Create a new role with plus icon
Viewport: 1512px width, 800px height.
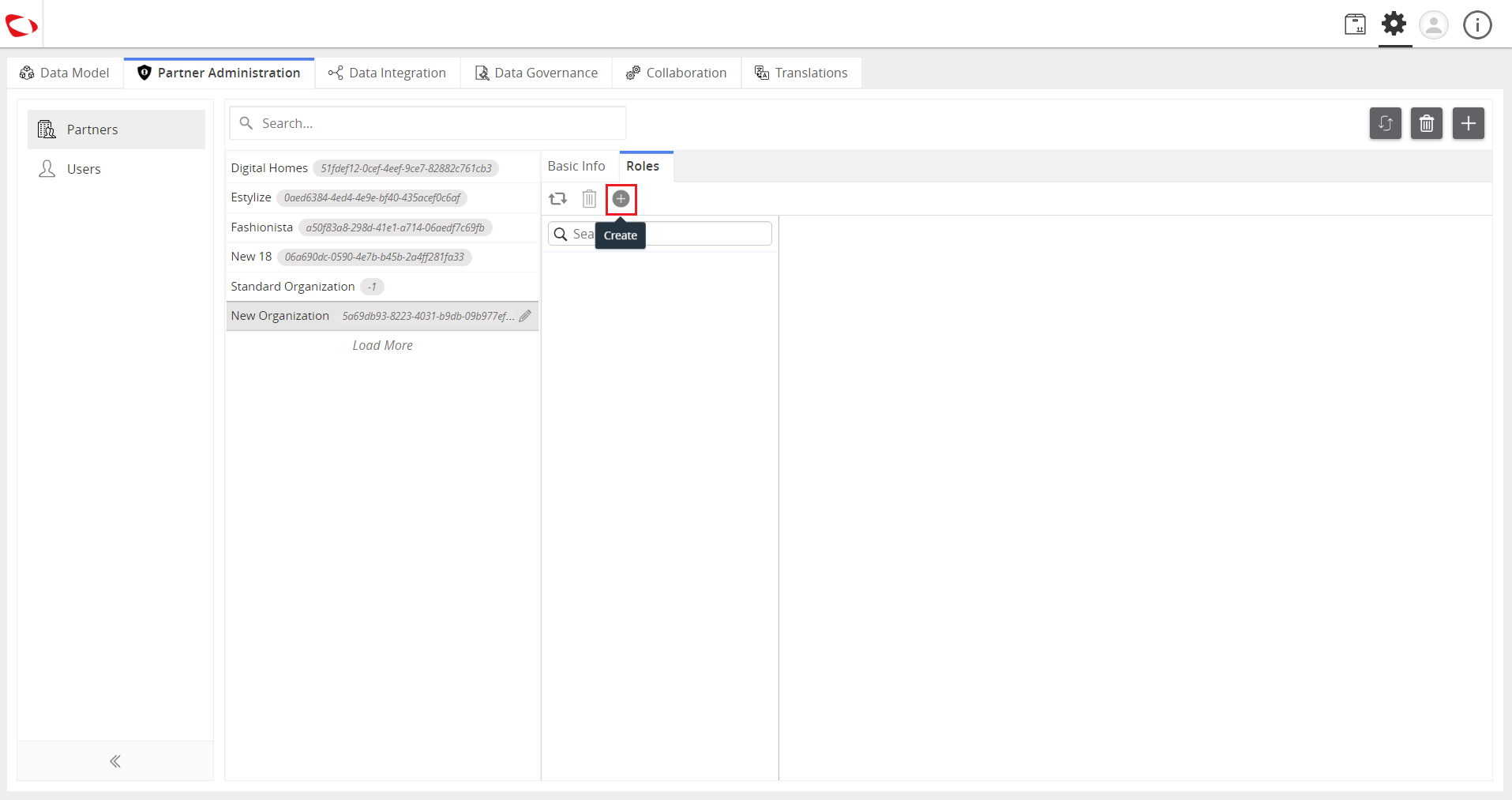click(x=621, y=199)
